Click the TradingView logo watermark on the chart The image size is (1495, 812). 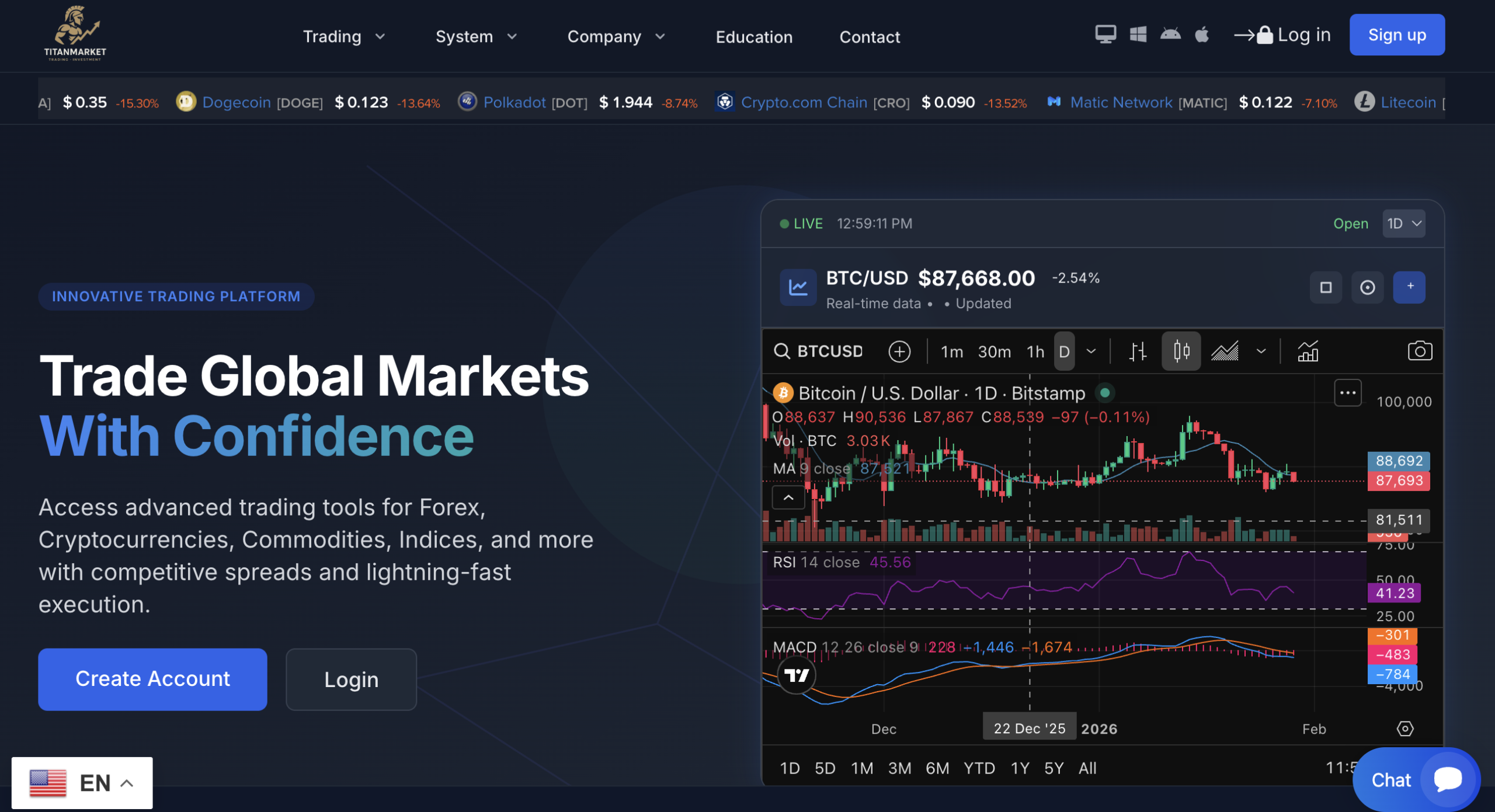796,675
